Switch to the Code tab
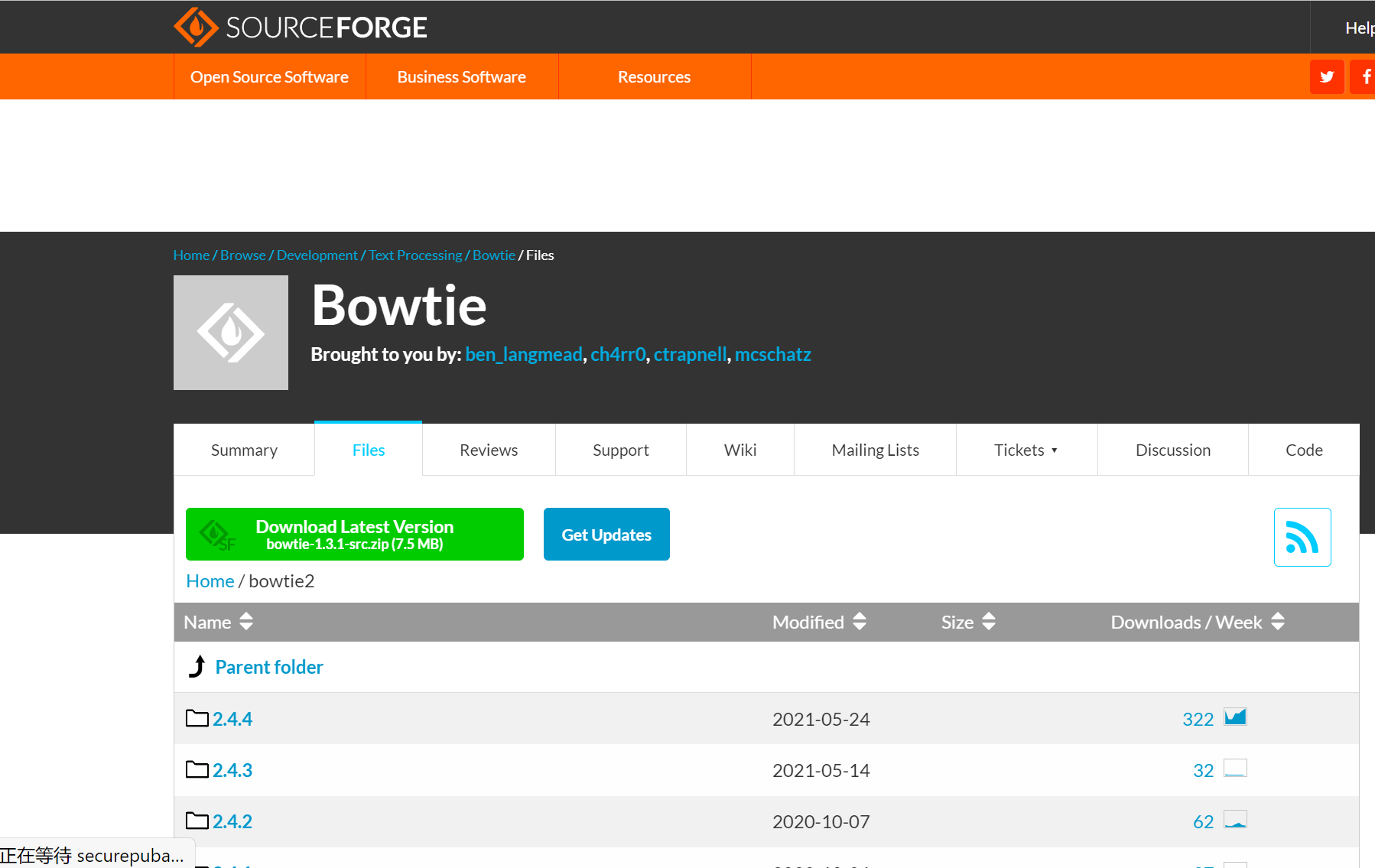 (x=1304, y=450)
